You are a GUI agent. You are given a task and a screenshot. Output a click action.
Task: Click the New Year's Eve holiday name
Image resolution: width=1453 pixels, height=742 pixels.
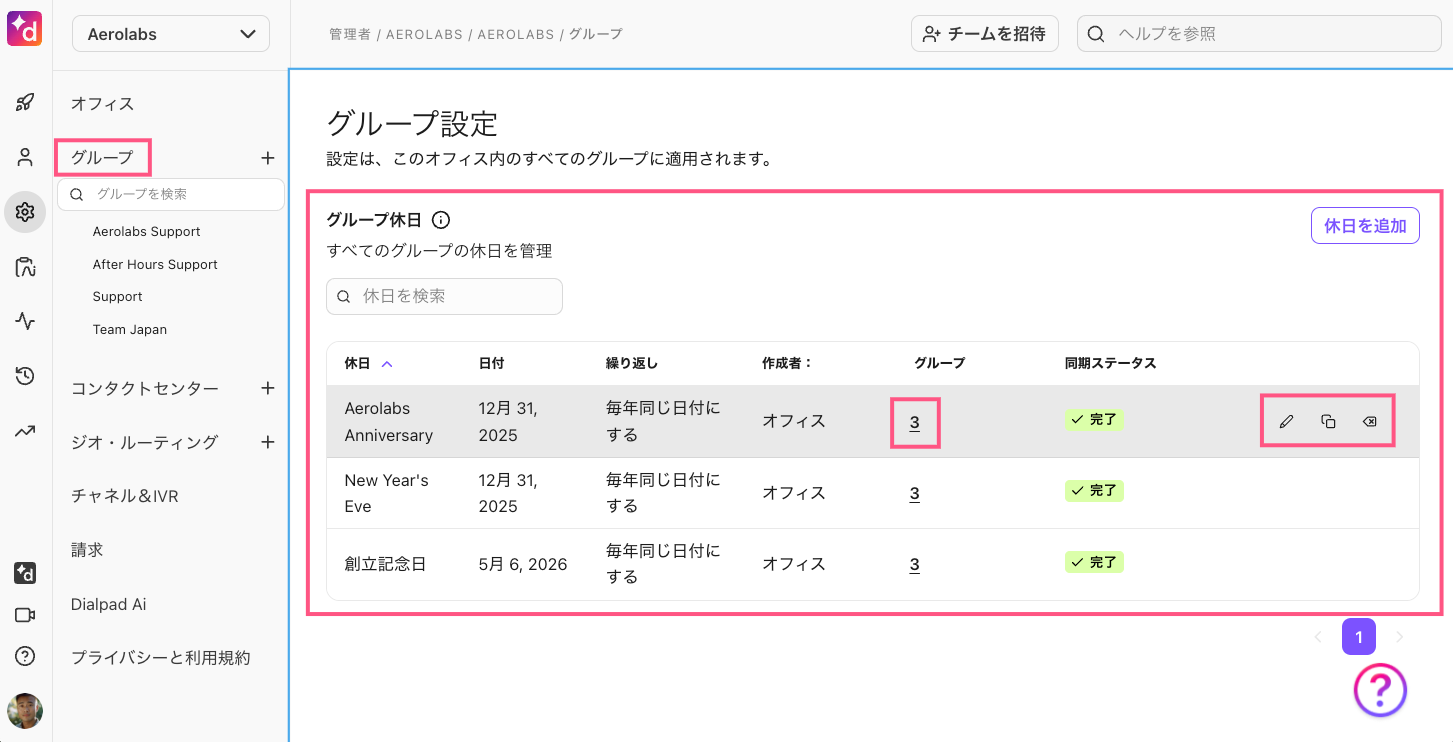tap(386, 493)
